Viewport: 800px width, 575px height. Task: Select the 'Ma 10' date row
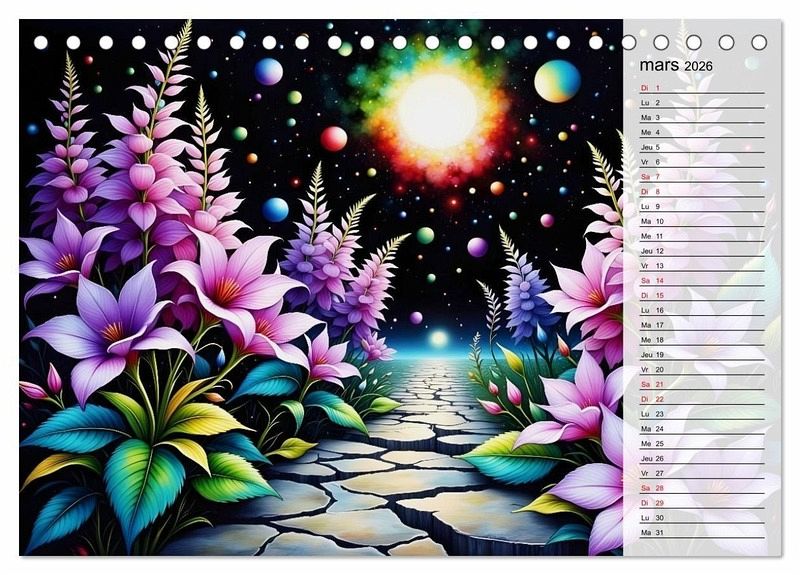[x=703, y=221]
